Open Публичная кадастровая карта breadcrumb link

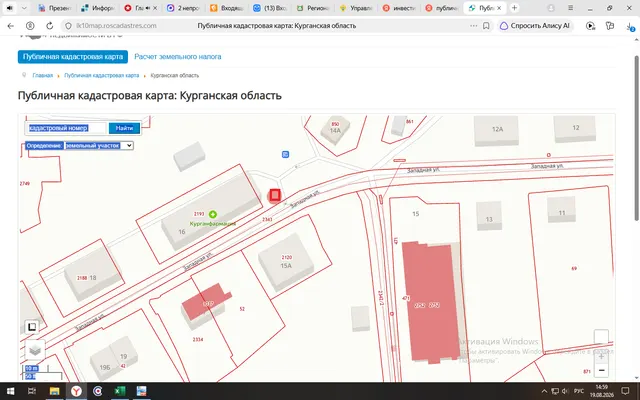102,76
